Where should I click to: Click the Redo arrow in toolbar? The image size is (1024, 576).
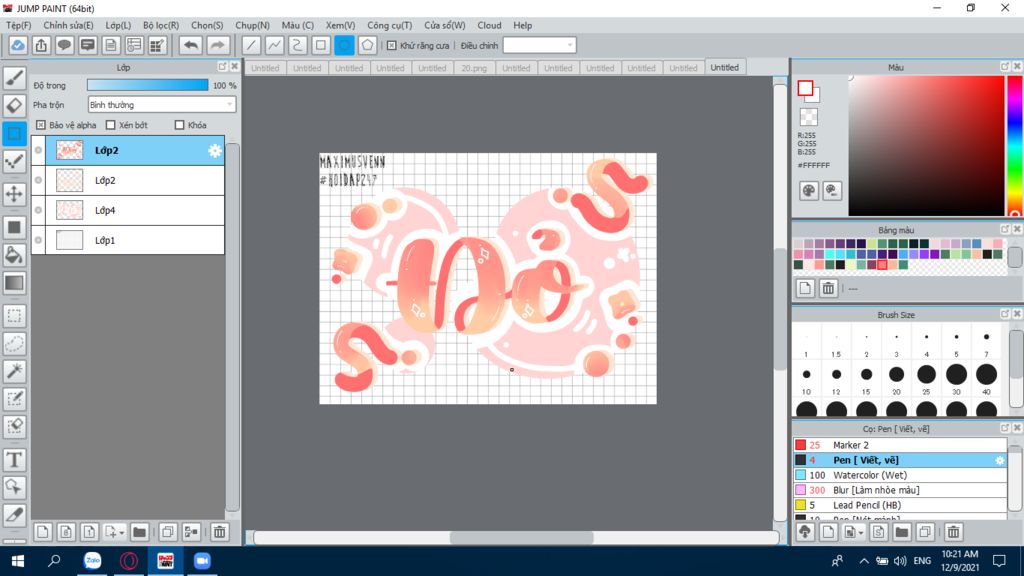[217, 45]
